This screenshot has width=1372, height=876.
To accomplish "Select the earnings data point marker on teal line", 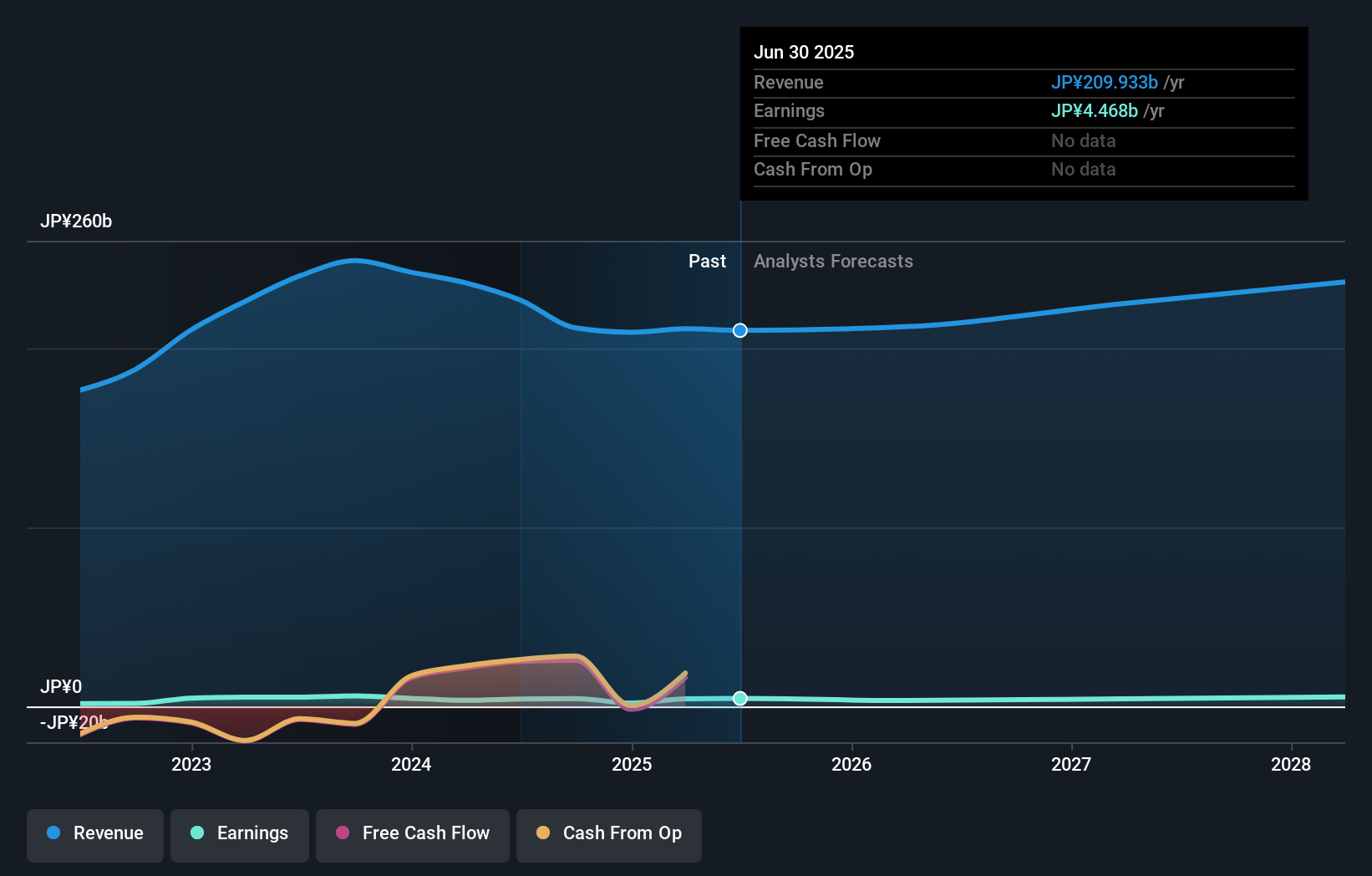I will (x=740, y=698).
